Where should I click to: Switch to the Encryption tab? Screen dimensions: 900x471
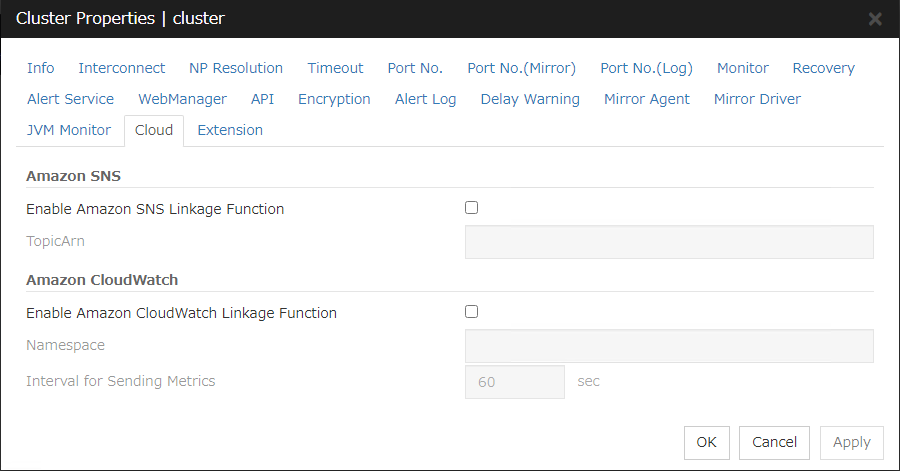(334, 99)
